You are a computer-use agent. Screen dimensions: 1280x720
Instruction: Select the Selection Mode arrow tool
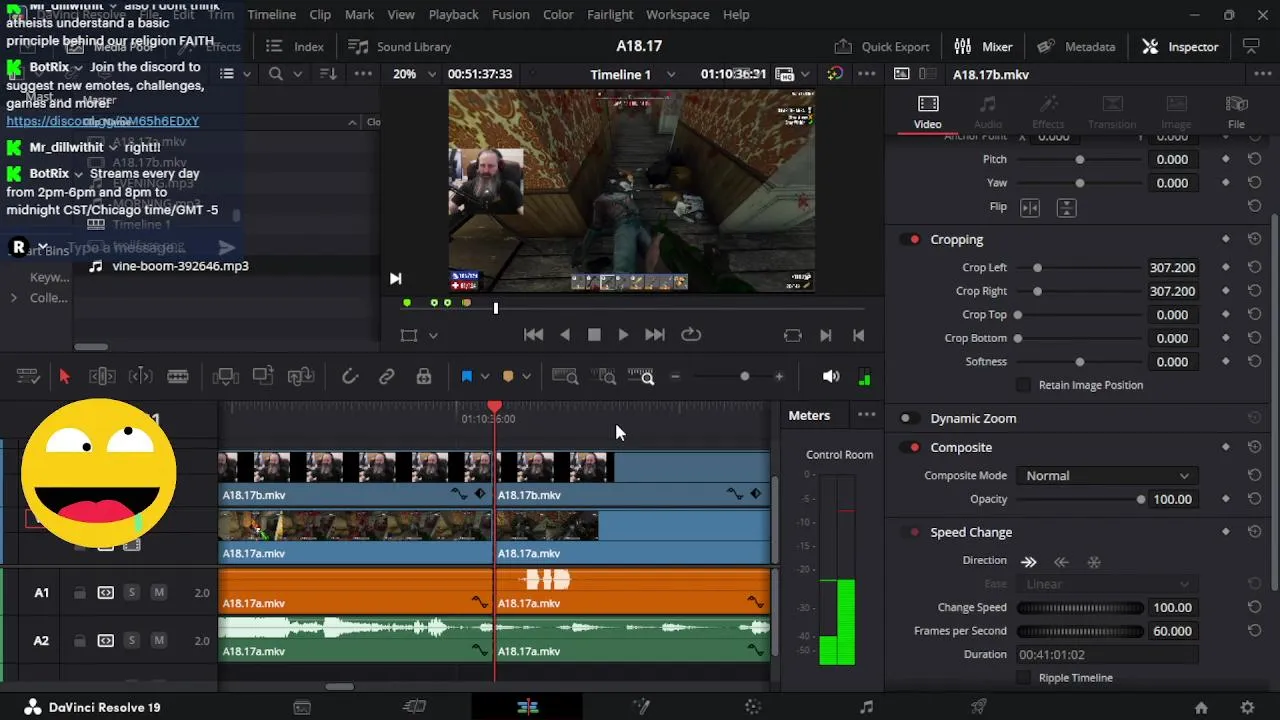pos(65,376)
